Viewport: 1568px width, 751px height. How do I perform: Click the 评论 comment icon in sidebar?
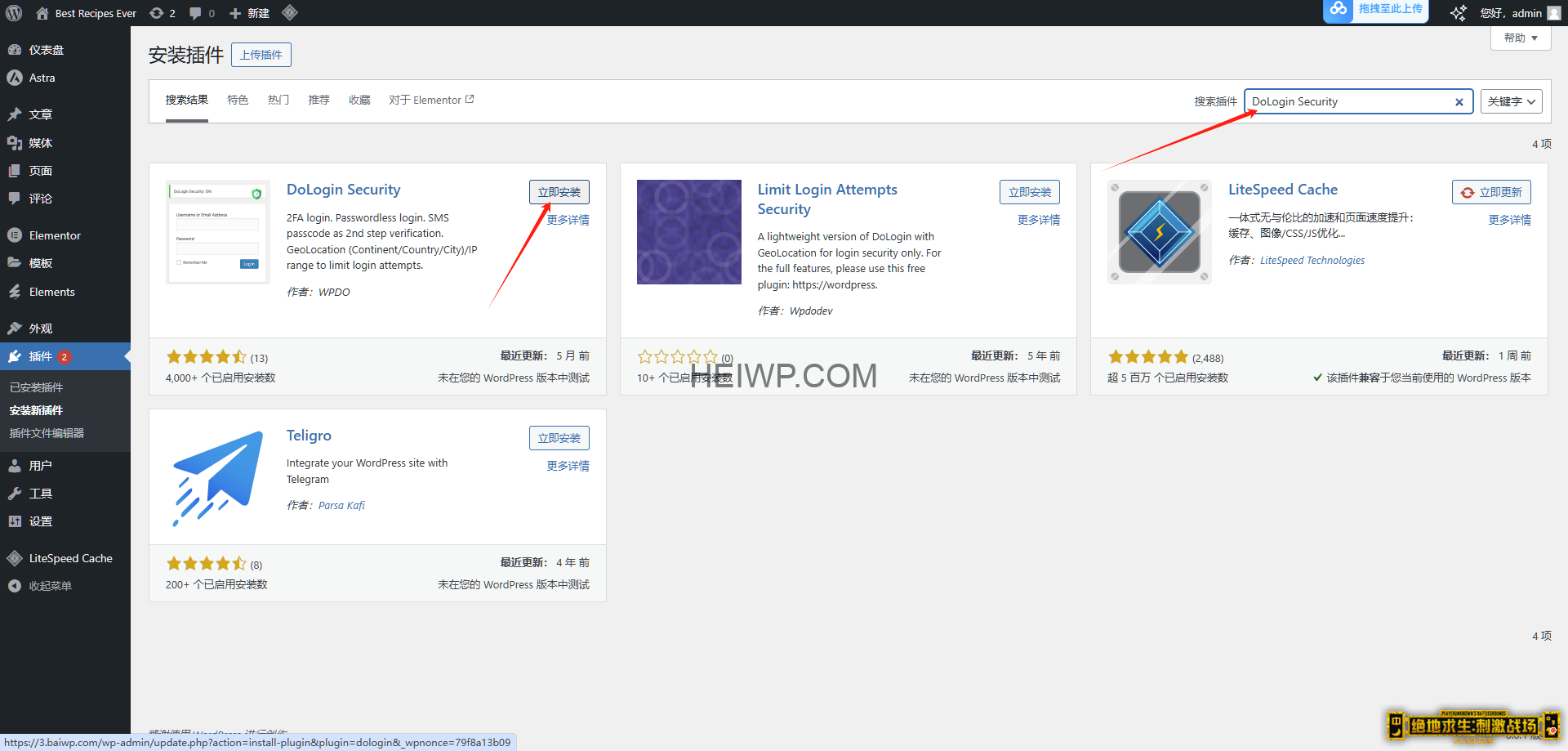(15, 199)
